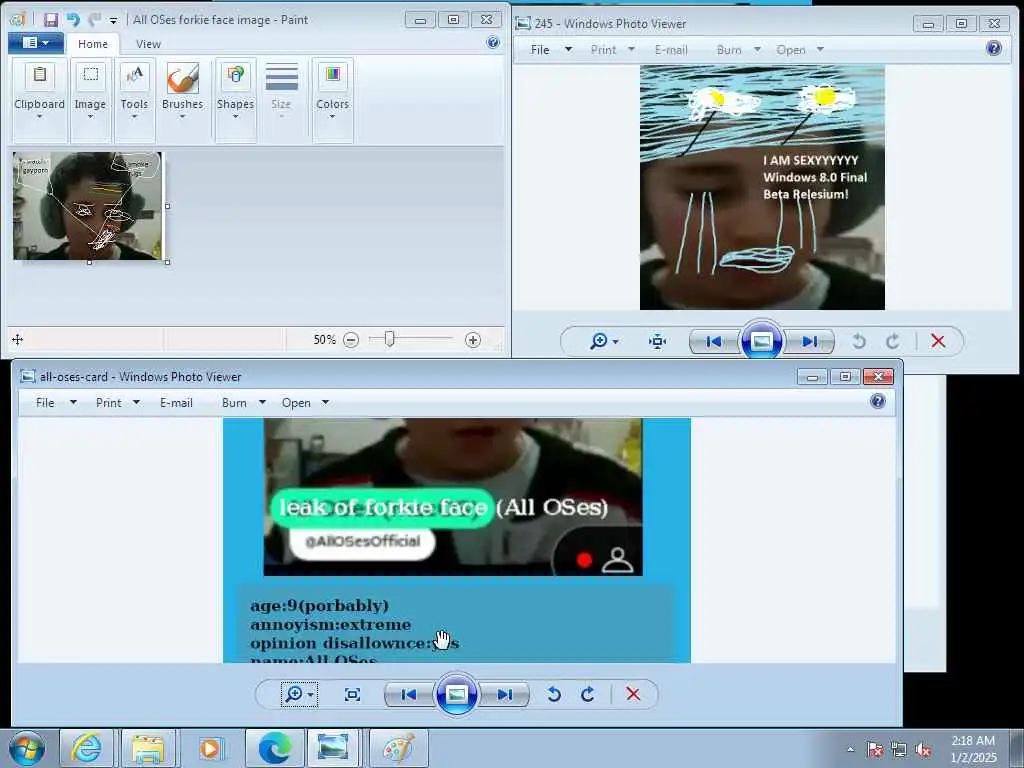Open help in all-oses-card viewer
The width and height of the screenshot is (1024, 768).
coord(878,401)
